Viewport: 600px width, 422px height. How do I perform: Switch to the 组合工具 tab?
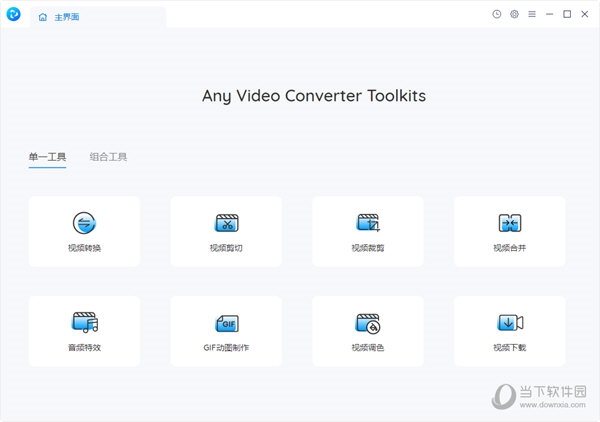coord(108,157)
